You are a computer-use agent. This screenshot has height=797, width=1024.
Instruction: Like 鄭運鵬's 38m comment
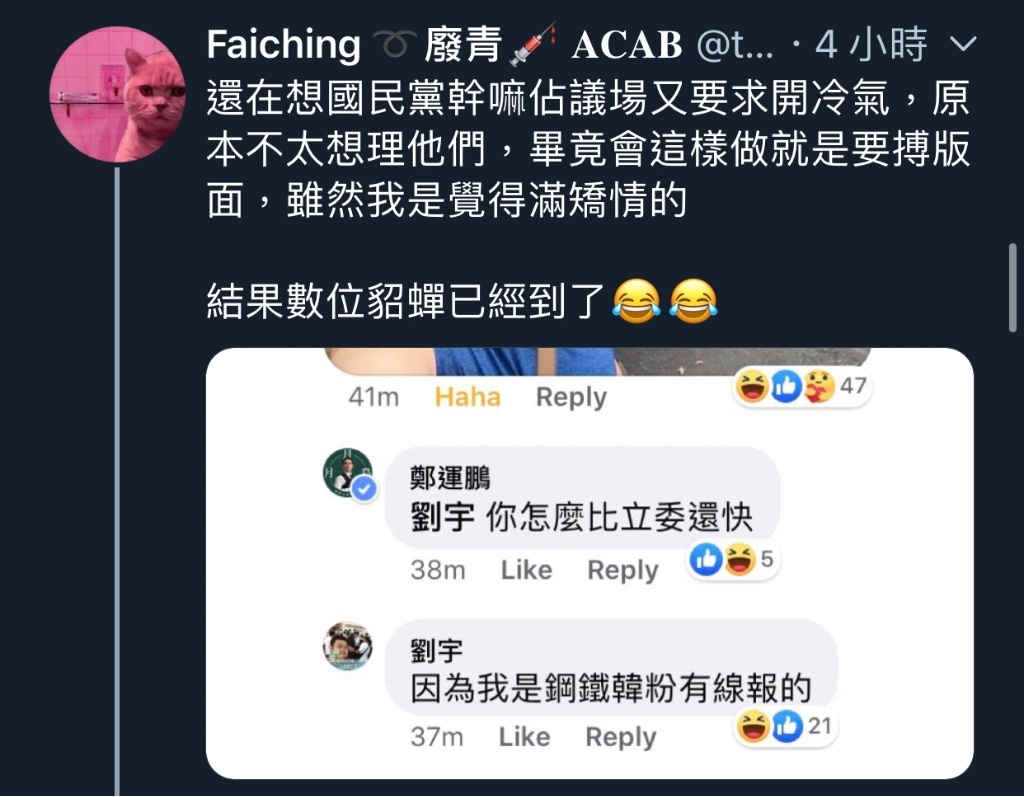[x=526, y=570]
